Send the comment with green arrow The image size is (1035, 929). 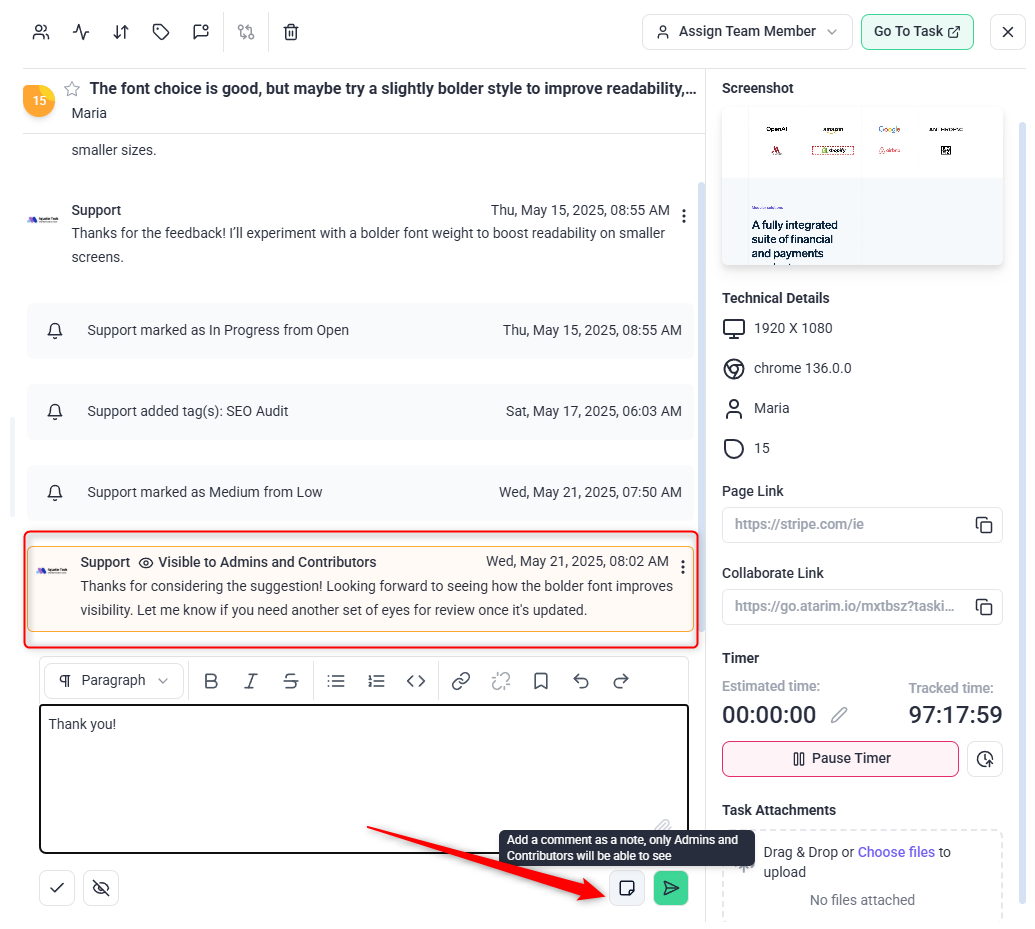click(x=671, y=888)
